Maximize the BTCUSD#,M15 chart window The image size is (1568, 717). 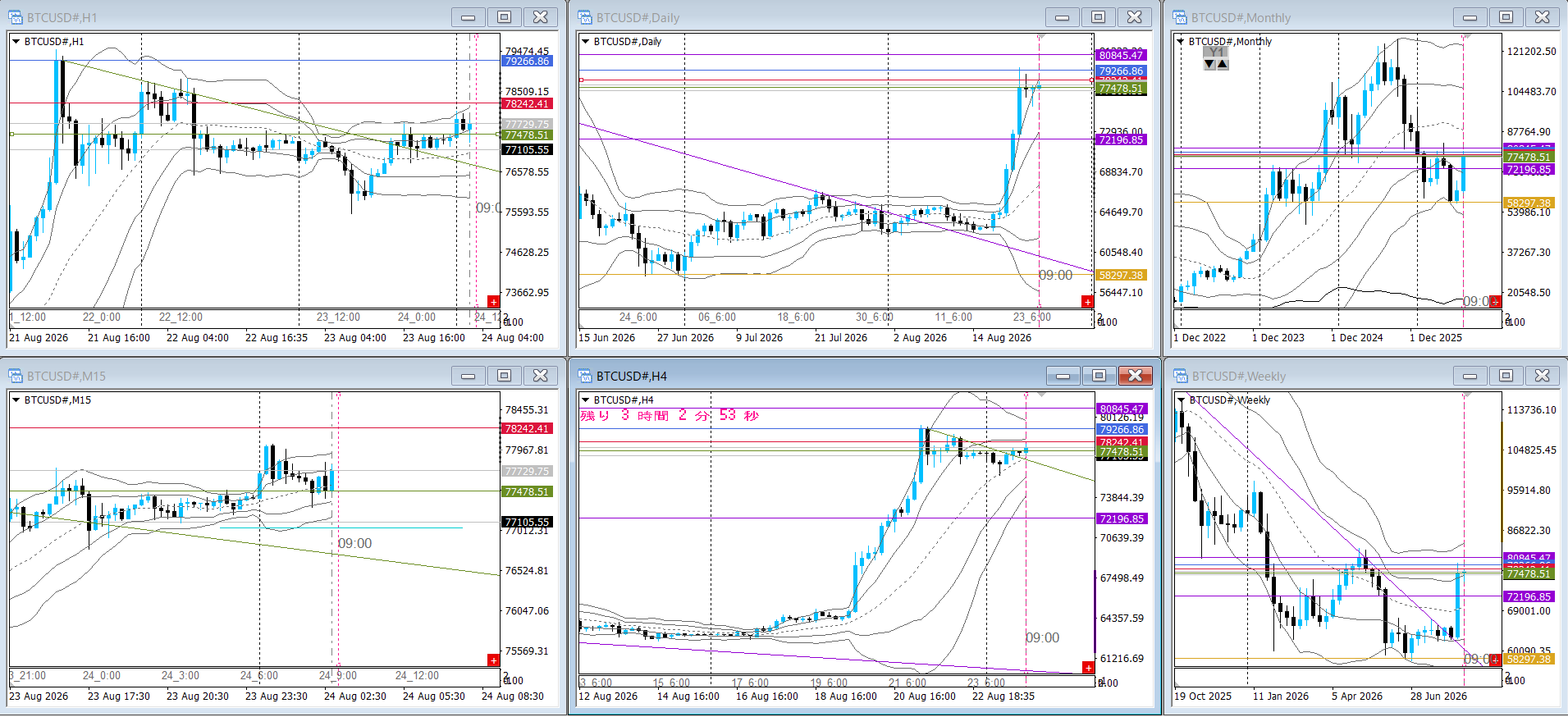click(504, 376)
